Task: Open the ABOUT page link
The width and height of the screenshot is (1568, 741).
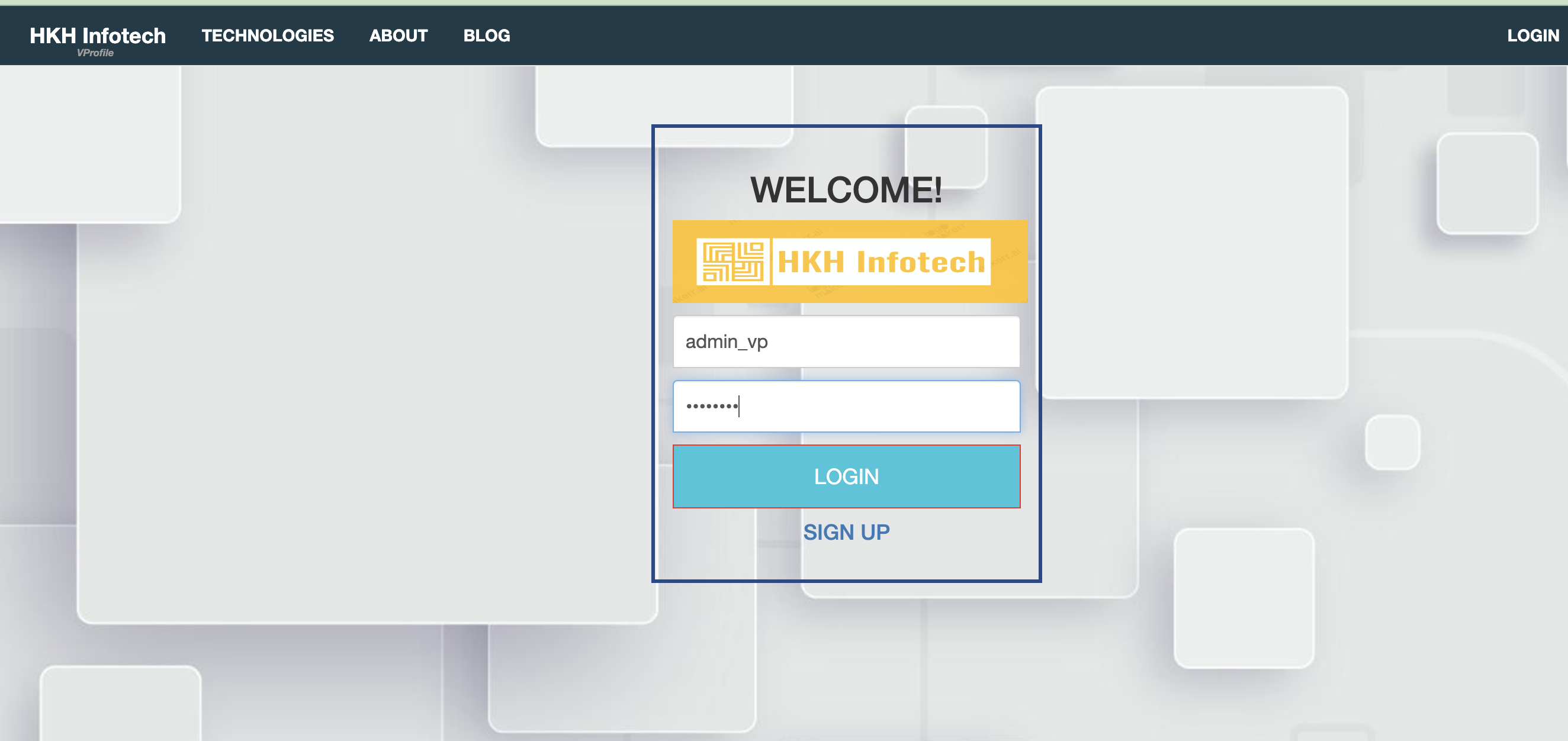Action: [399, 36]
